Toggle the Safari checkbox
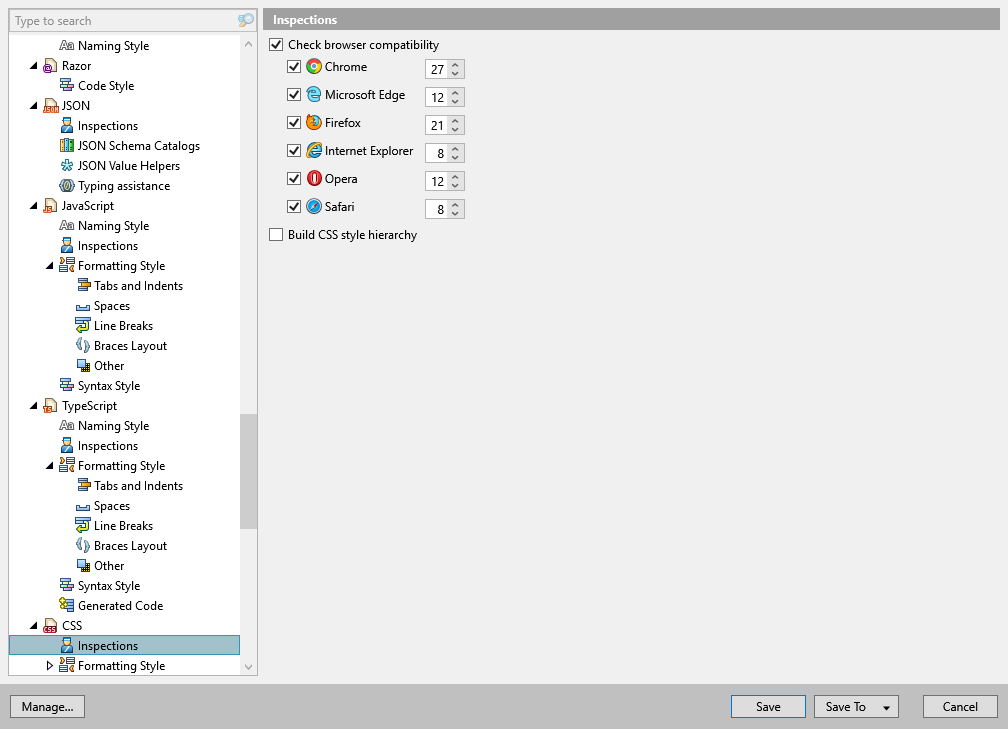 tap(294, 206)
